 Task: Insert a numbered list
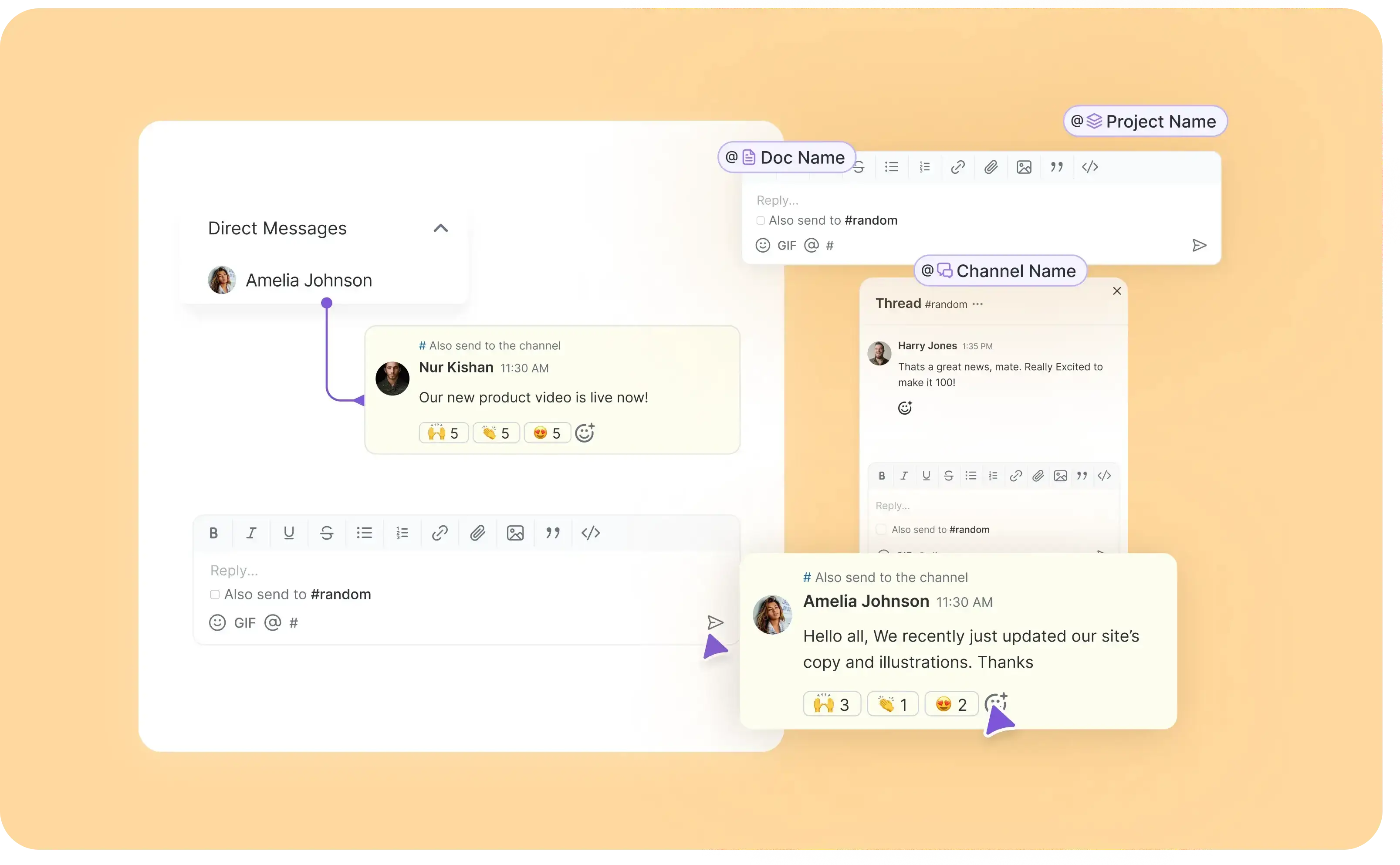[x=402, y=533]
